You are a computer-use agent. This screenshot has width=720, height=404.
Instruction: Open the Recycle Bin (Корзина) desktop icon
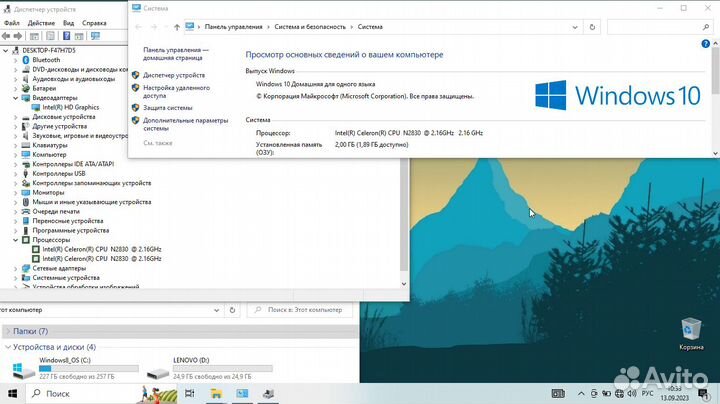[691, 334]
